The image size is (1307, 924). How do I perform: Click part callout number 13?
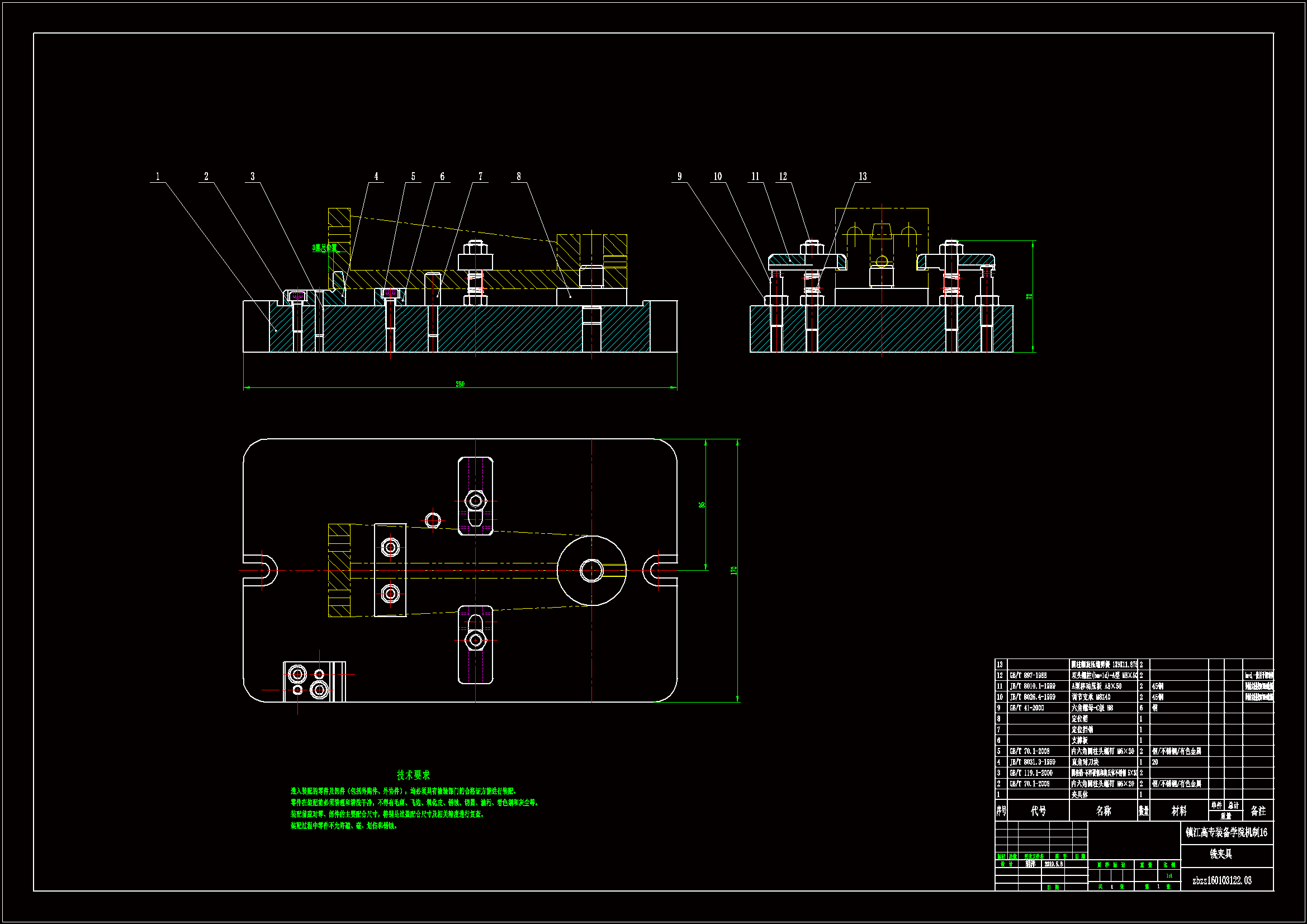[863, 177]
